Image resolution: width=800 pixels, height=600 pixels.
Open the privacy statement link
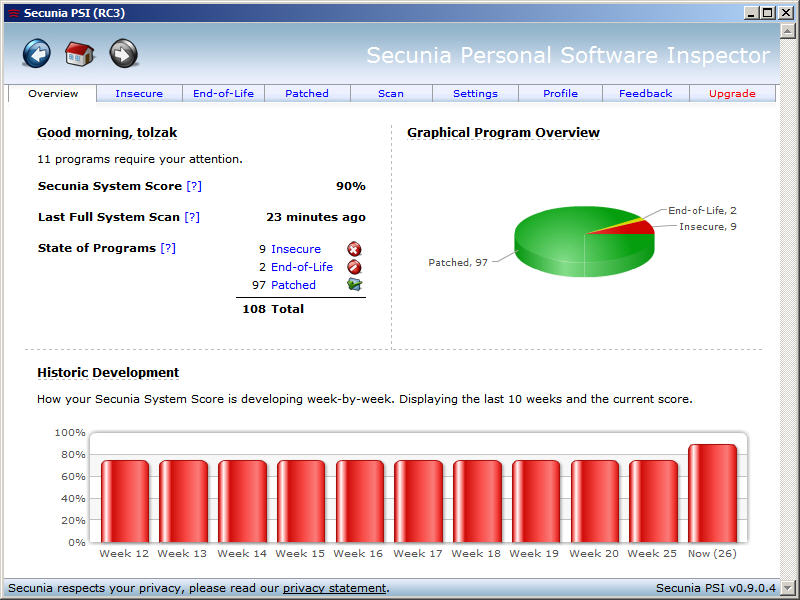(x=334, y=588)
